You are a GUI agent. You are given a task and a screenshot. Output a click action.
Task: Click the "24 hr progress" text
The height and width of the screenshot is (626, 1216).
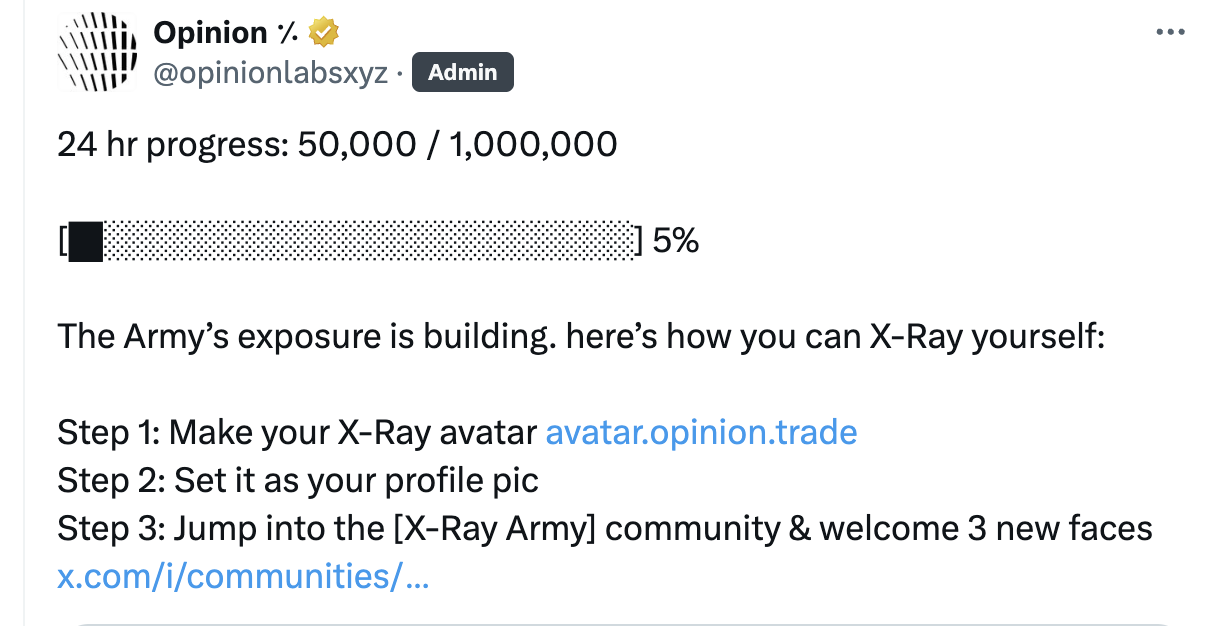170,145
